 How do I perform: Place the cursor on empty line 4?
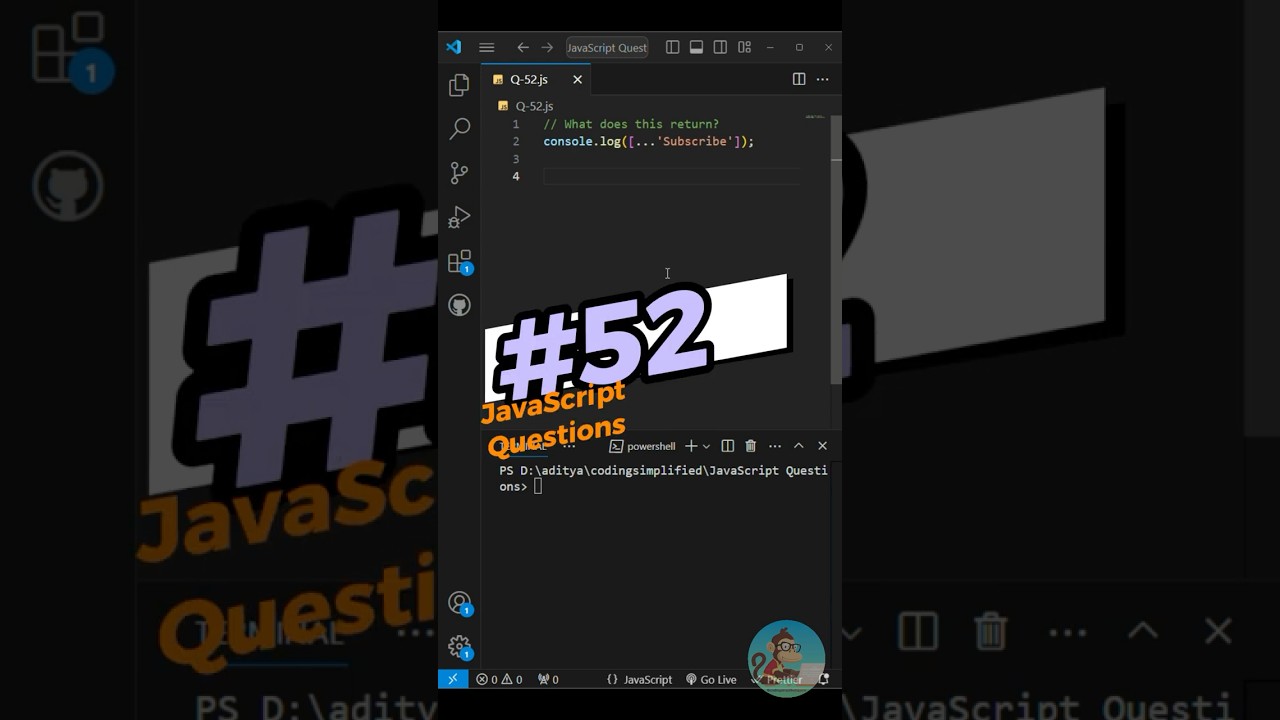(670, 176)
